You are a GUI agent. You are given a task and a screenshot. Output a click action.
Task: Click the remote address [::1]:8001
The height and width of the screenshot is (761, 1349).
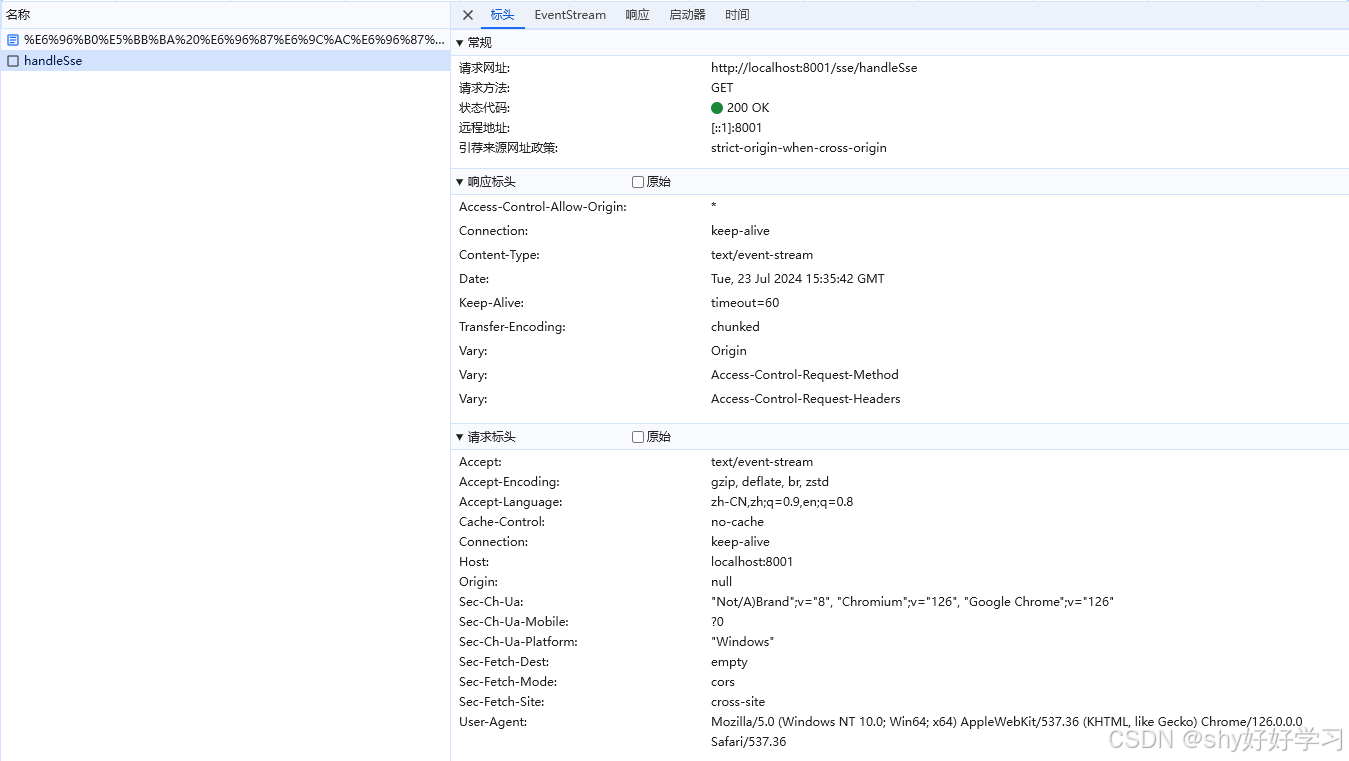tap(736, 128)
